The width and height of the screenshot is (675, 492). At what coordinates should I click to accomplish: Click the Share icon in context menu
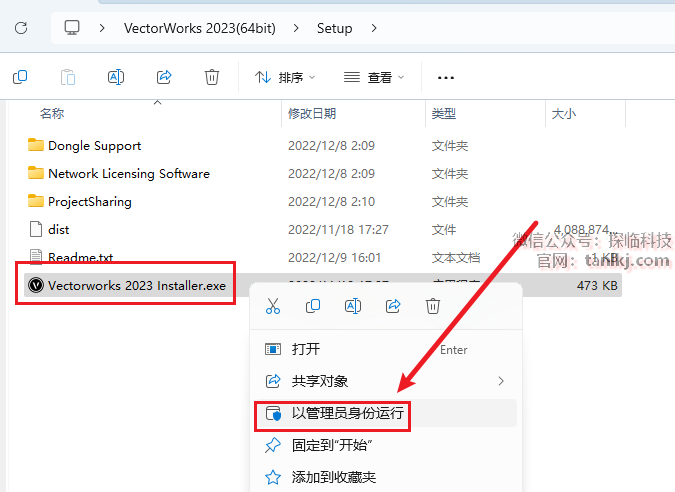[x=393, y=306]
